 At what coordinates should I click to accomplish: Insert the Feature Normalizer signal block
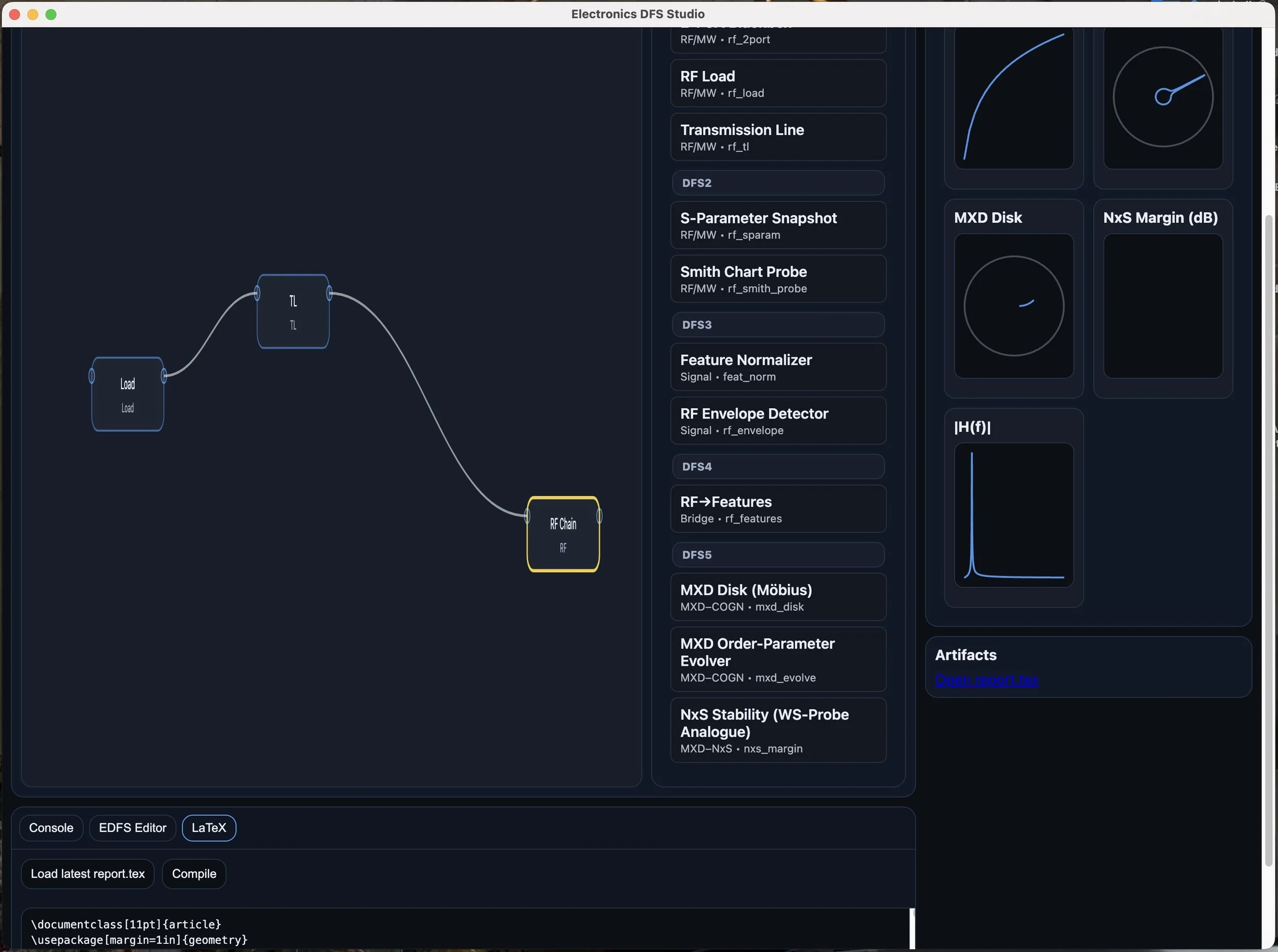tap(778, 366)
